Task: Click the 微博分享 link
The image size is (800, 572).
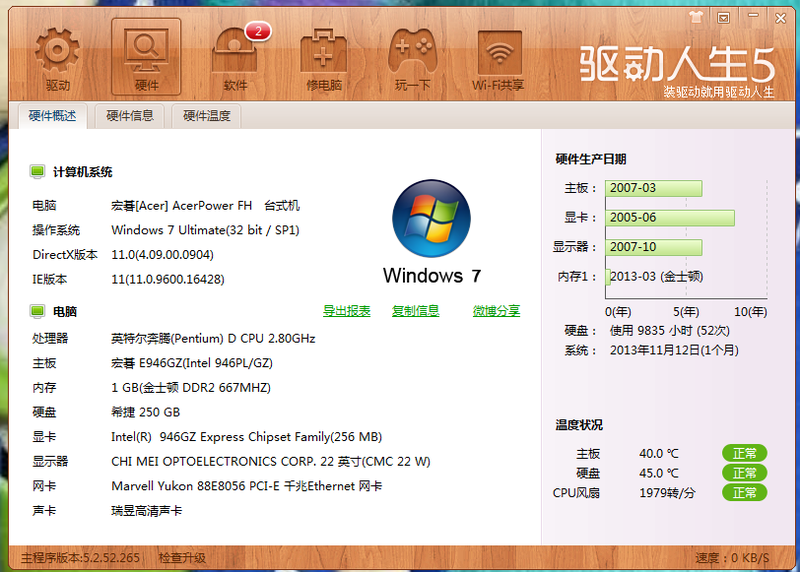Action: point(496,311)
